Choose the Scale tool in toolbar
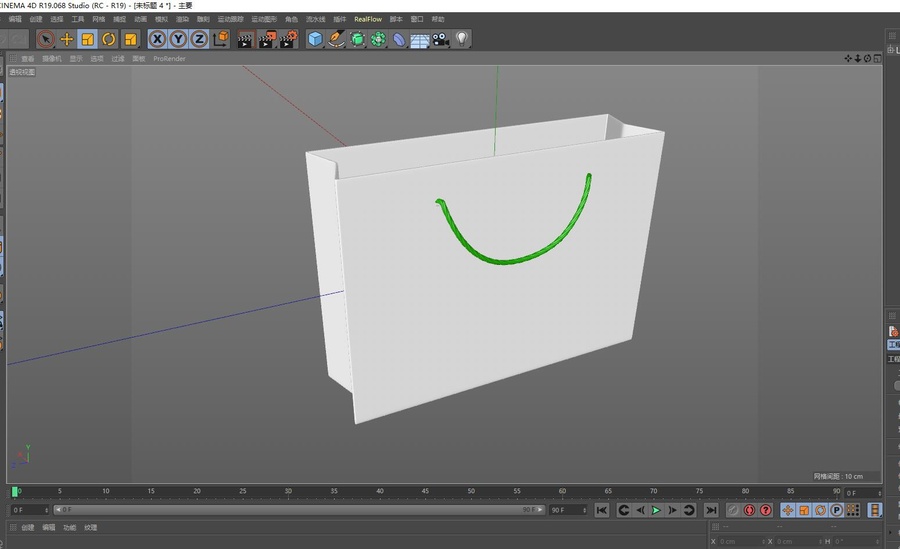Image resolution: width=900 pixels, height=549 pixels. pos(87,39)
